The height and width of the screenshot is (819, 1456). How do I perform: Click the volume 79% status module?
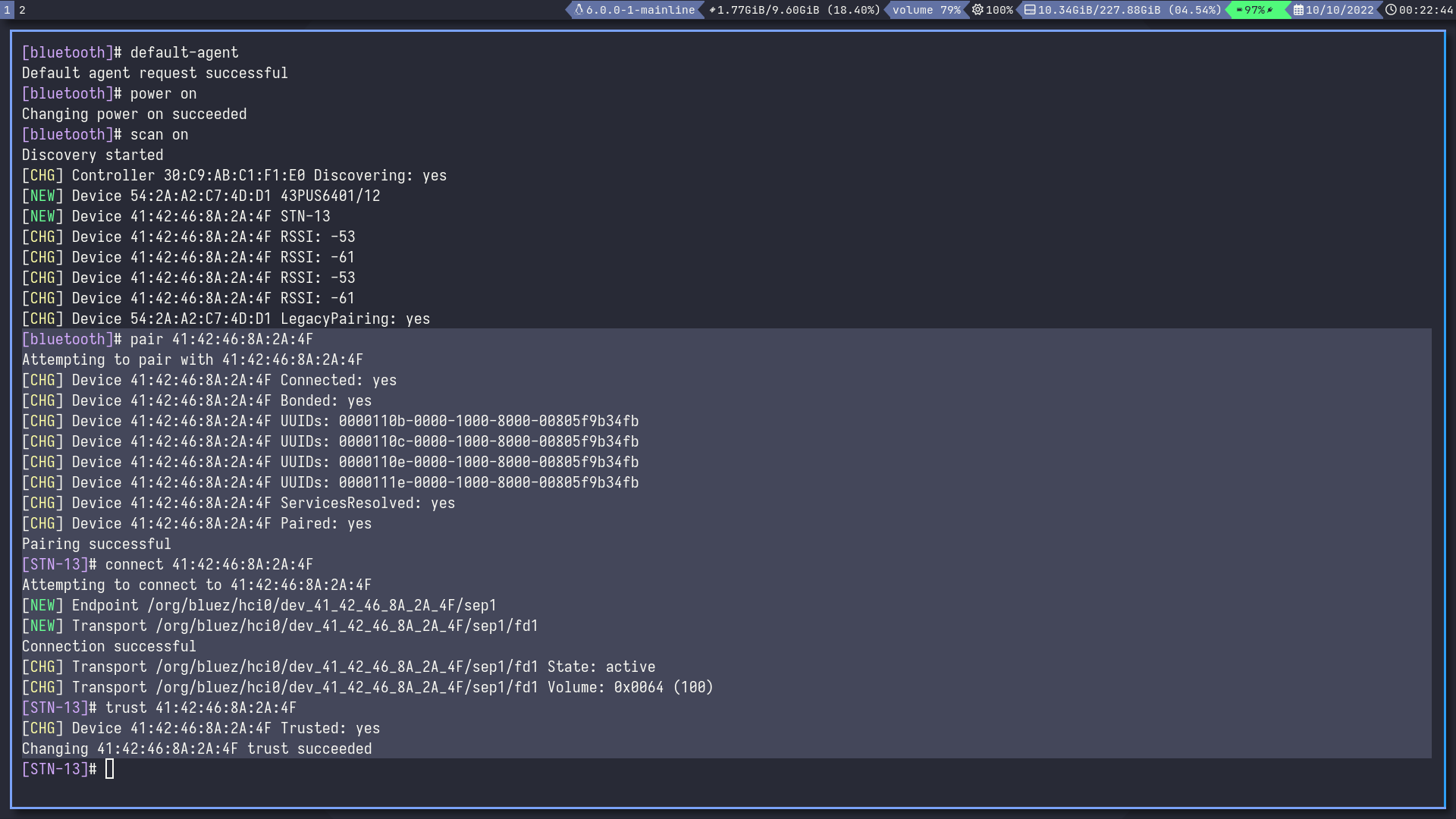(926, 10)
